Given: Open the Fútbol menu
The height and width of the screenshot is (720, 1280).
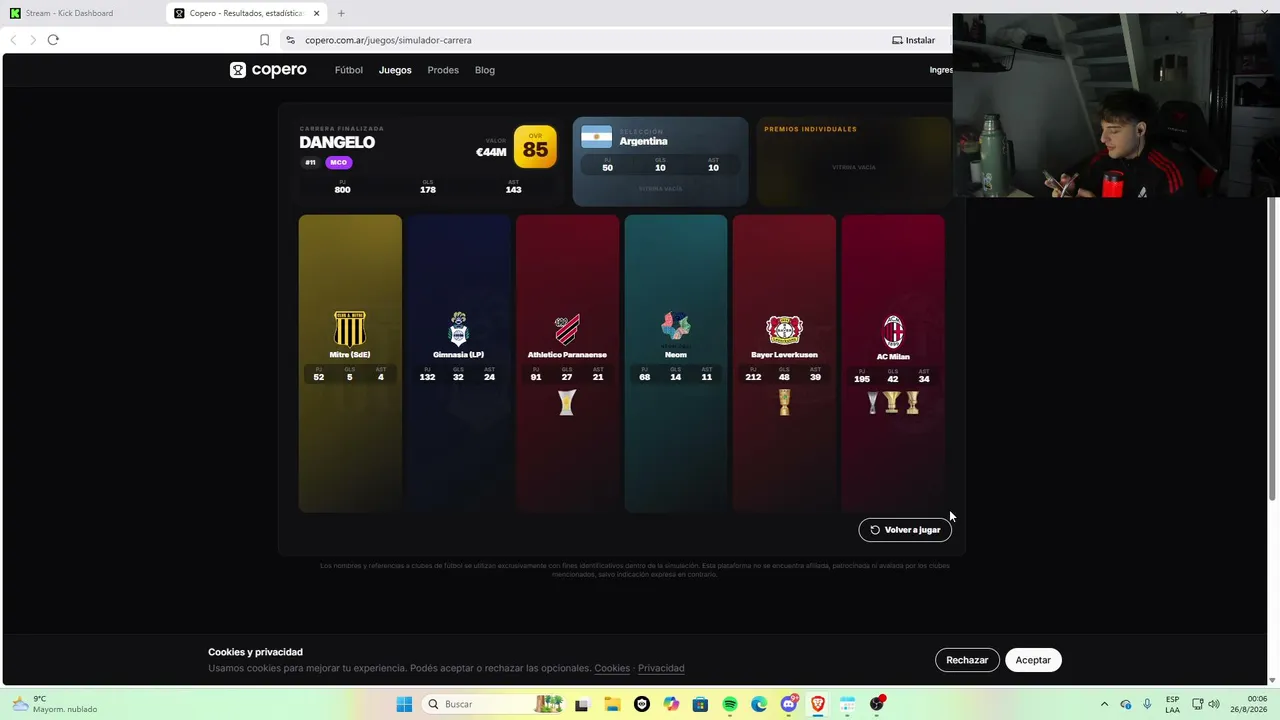Looking at the screenshot, I should coord(349,70).
